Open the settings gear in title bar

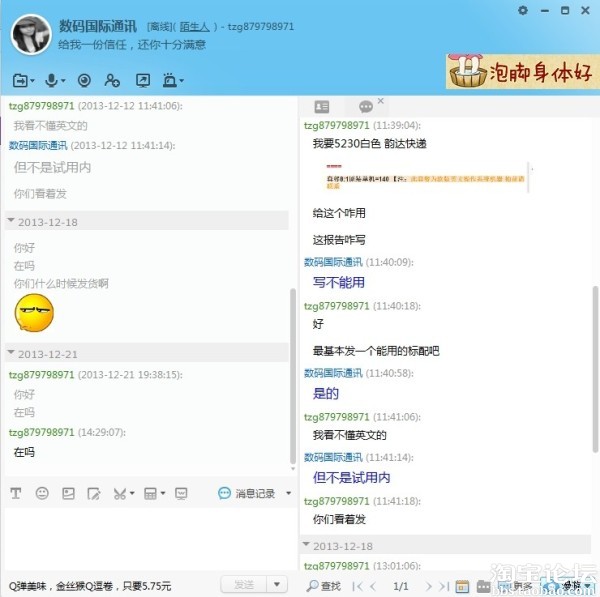[523, 10]
